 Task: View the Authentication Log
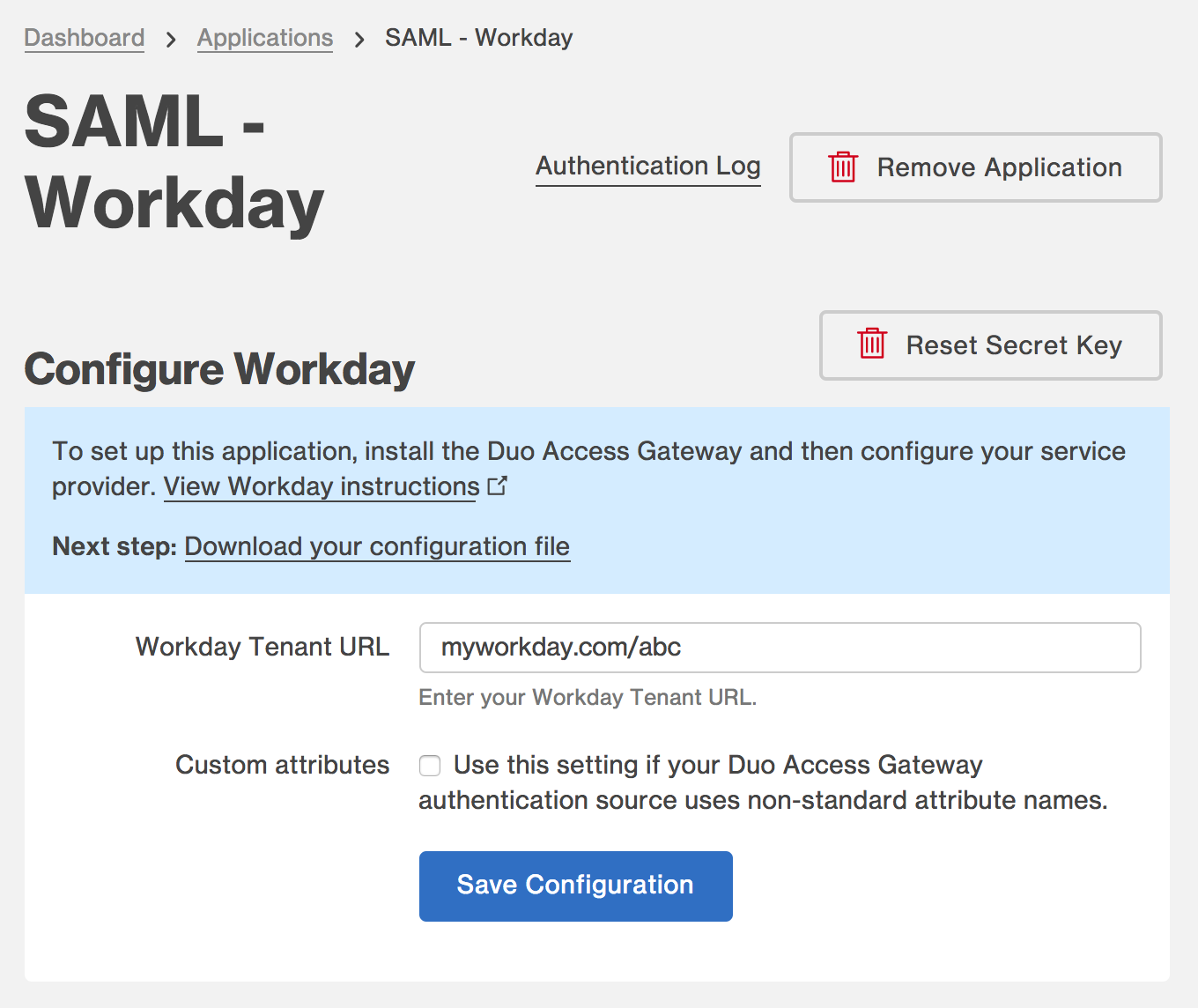(x=647, y=166)
